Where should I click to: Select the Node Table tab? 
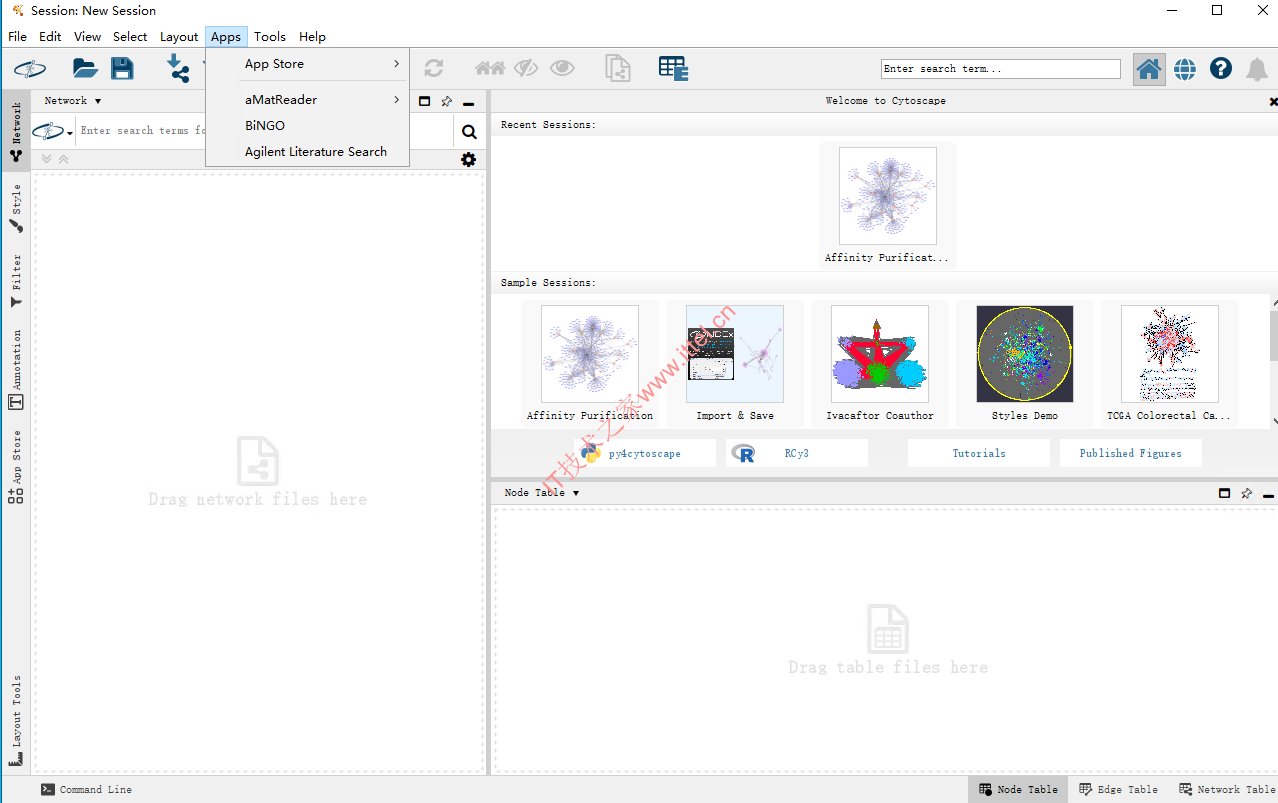1018,790
